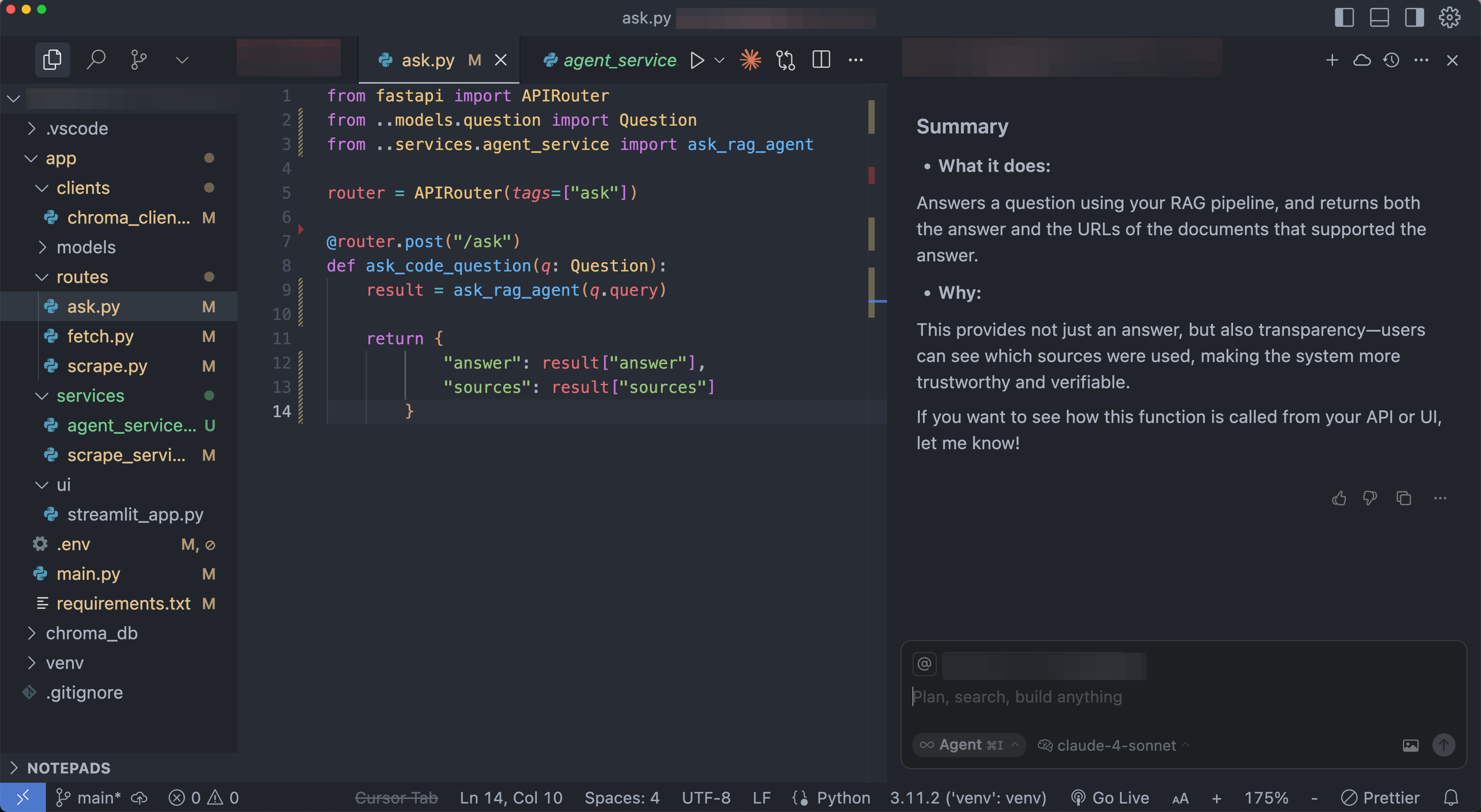Toggle the bottom panel layout button
Screen dimensions: 1481x812
[x=1379, y=17]
